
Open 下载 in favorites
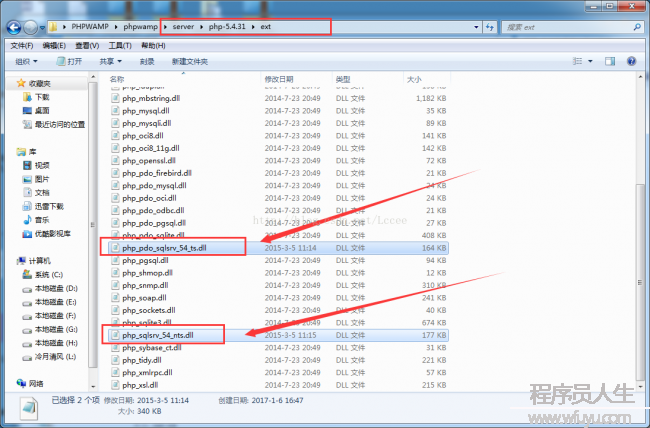(x=42, y=97)
